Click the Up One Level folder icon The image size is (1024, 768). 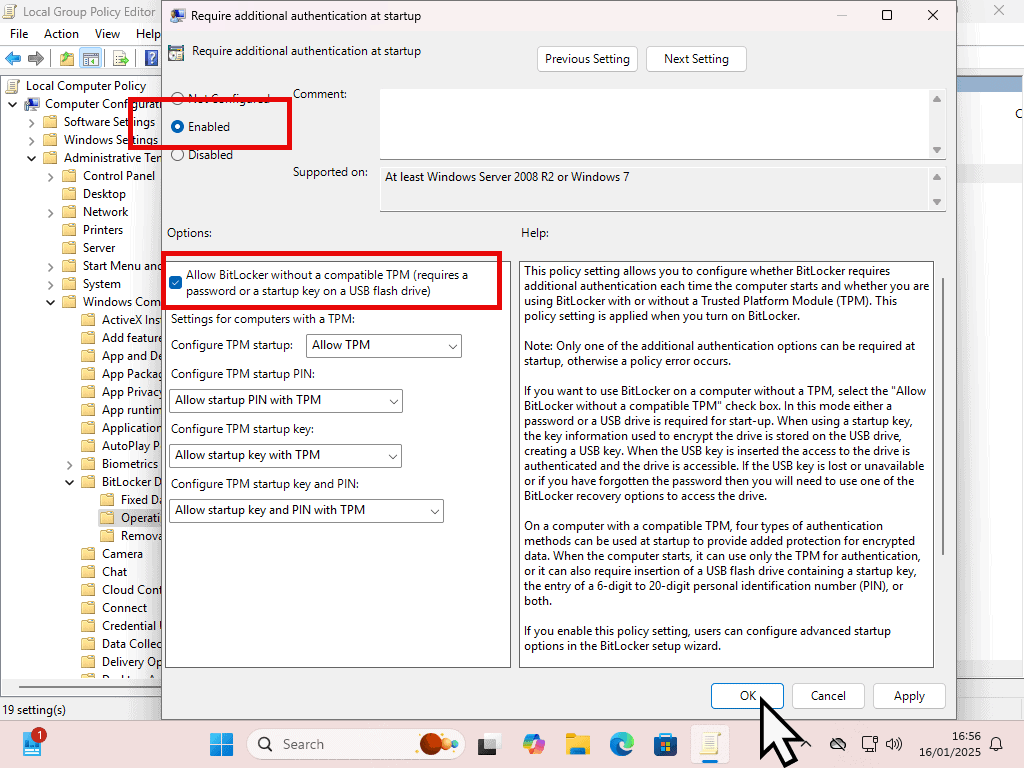coord(66,58)
